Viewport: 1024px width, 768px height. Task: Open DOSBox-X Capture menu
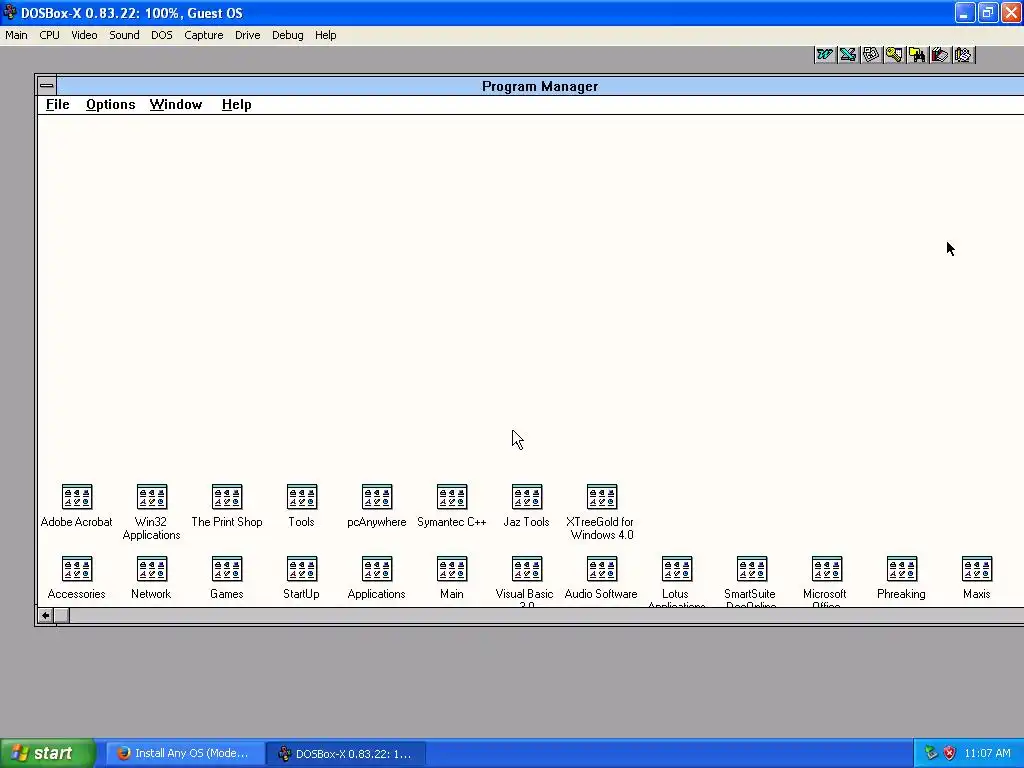(204, 35)
